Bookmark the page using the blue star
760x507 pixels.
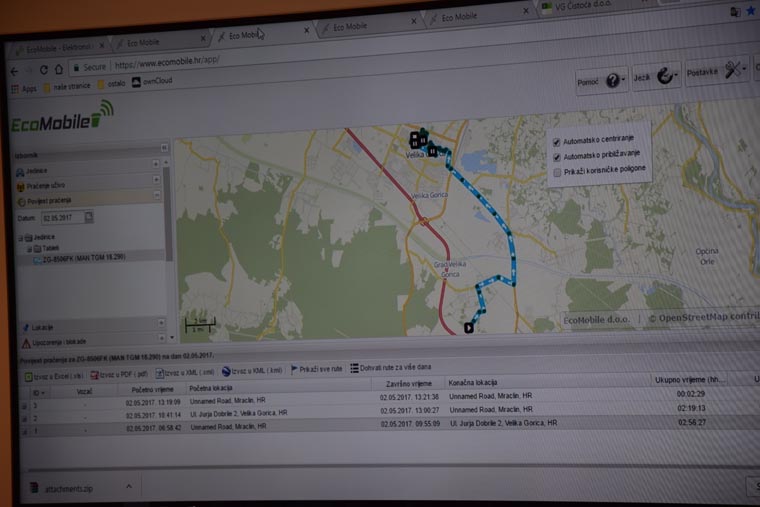pos(751,11)
